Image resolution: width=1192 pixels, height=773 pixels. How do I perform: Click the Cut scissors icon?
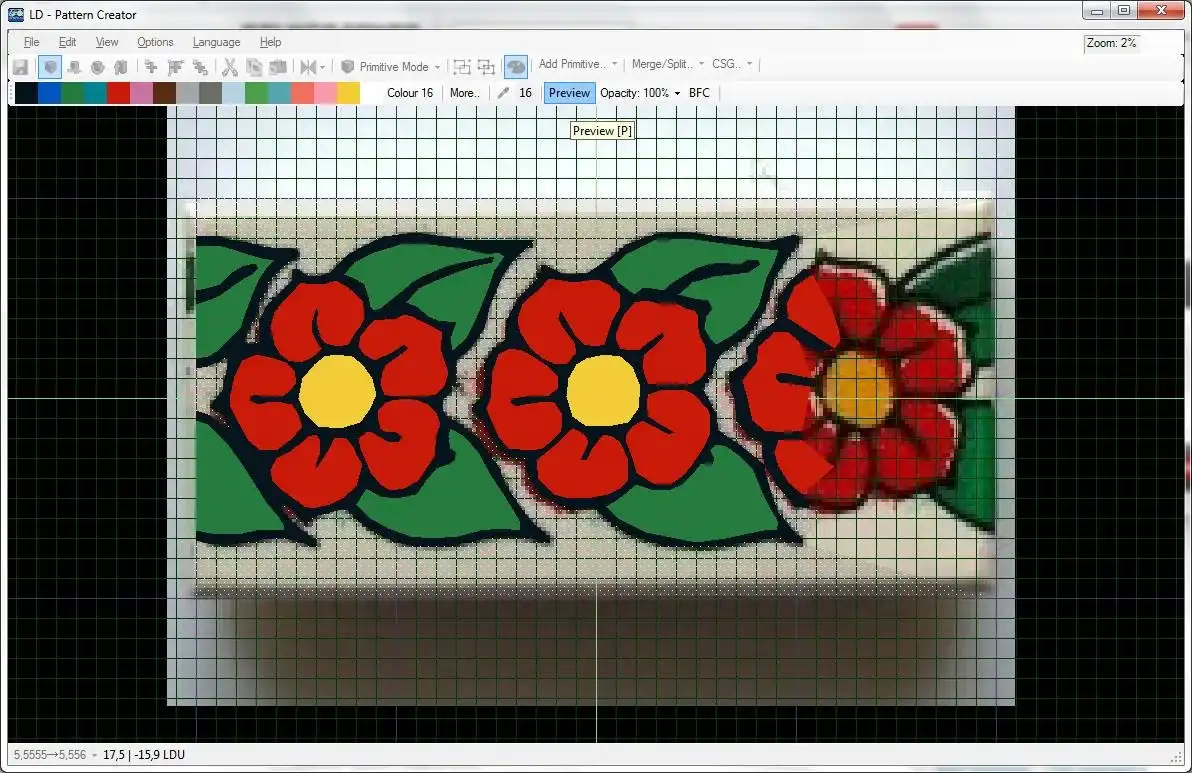pyautogui.click(x=230, y=67)
